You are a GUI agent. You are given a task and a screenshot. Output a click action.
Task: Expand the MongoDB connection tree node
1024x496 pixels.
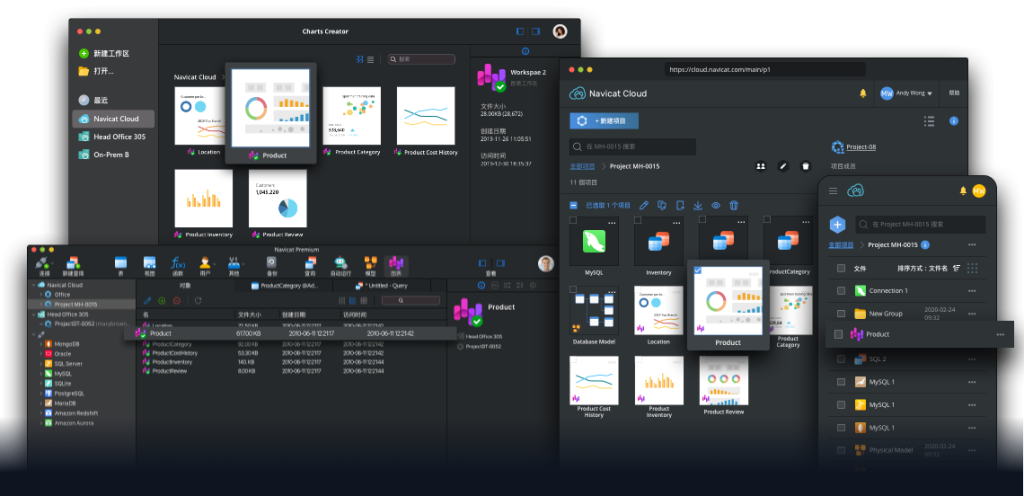pos(41,343)
